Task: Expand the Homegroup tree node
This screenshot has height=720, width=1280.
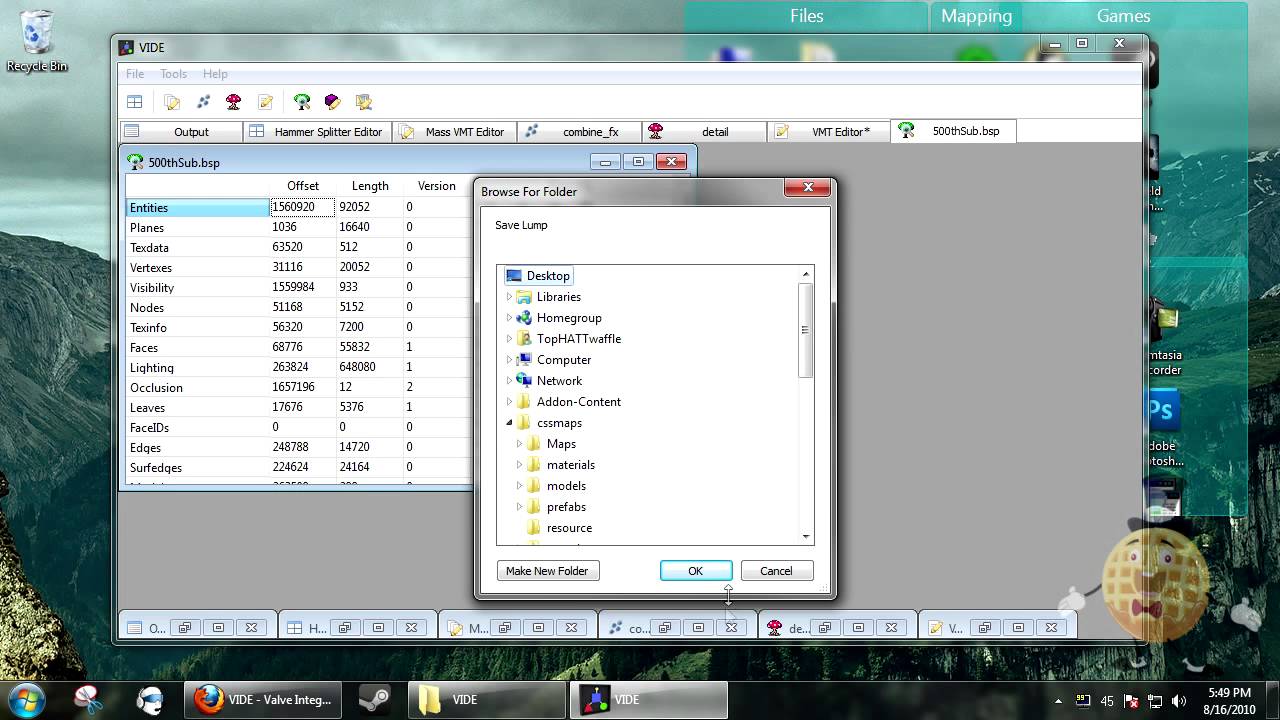Action: point(509,318)
